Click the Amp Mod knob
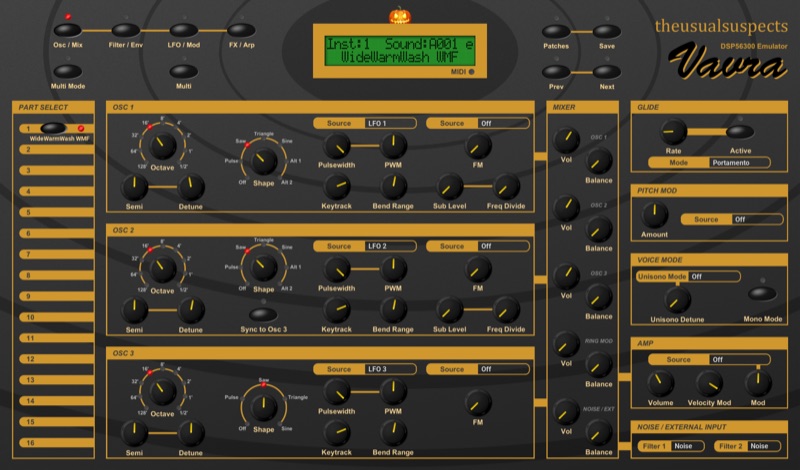This screenshot has height=470, width=800. click(758, 383)
